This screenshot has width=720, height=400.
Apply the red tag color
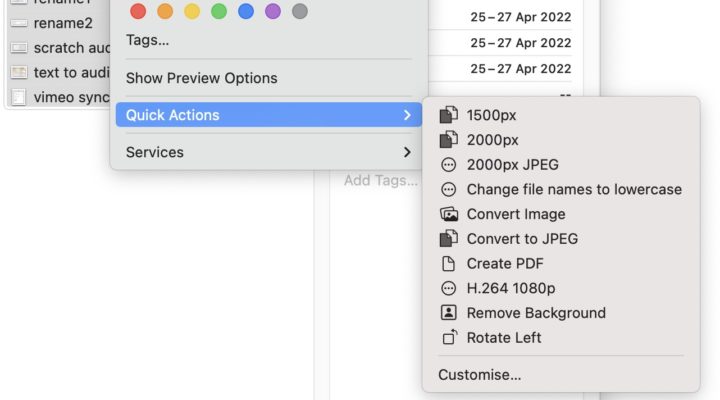(138, 11)
